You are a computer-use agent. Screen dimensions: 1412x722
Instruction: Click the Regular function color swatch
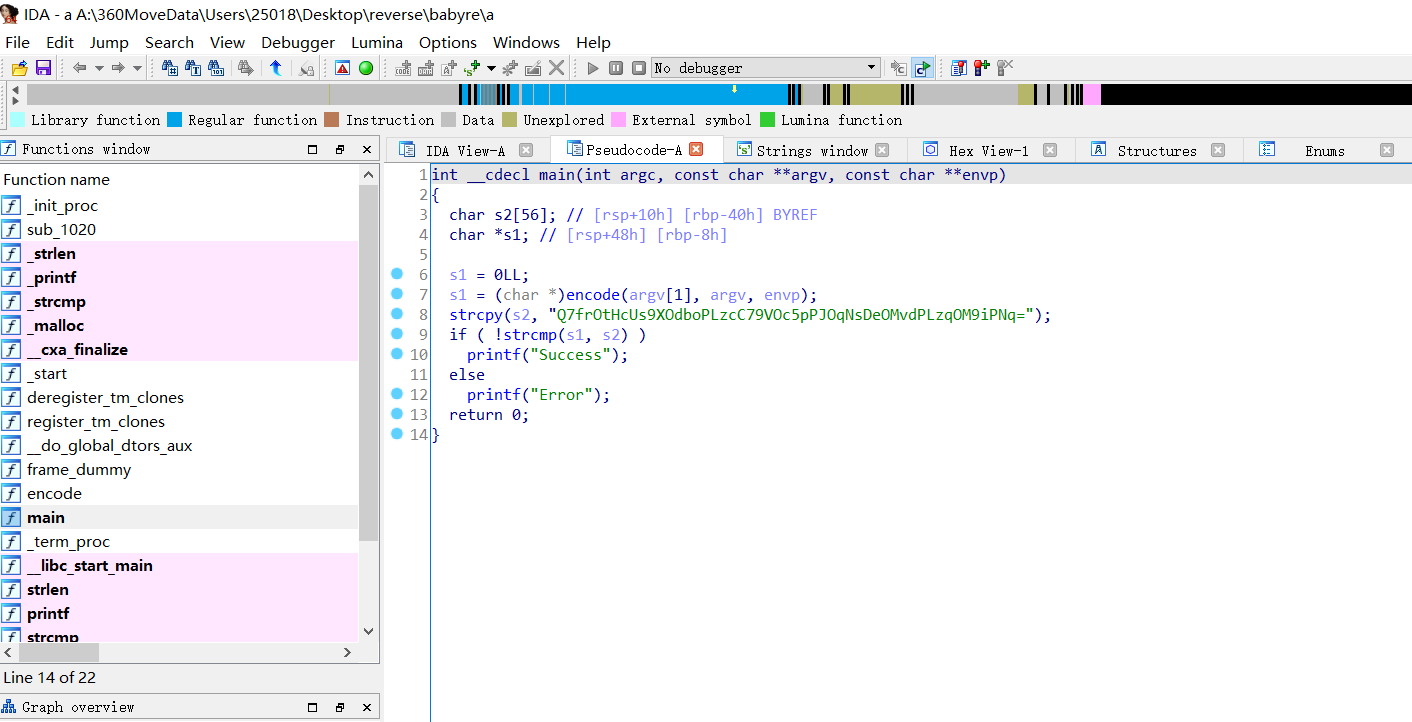(175, 120)
